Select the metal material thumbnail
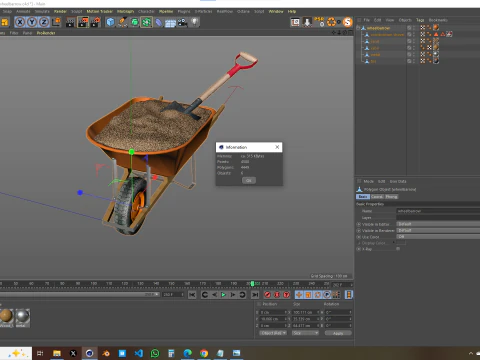Viewport: 480px width, 360px height. 22,317
